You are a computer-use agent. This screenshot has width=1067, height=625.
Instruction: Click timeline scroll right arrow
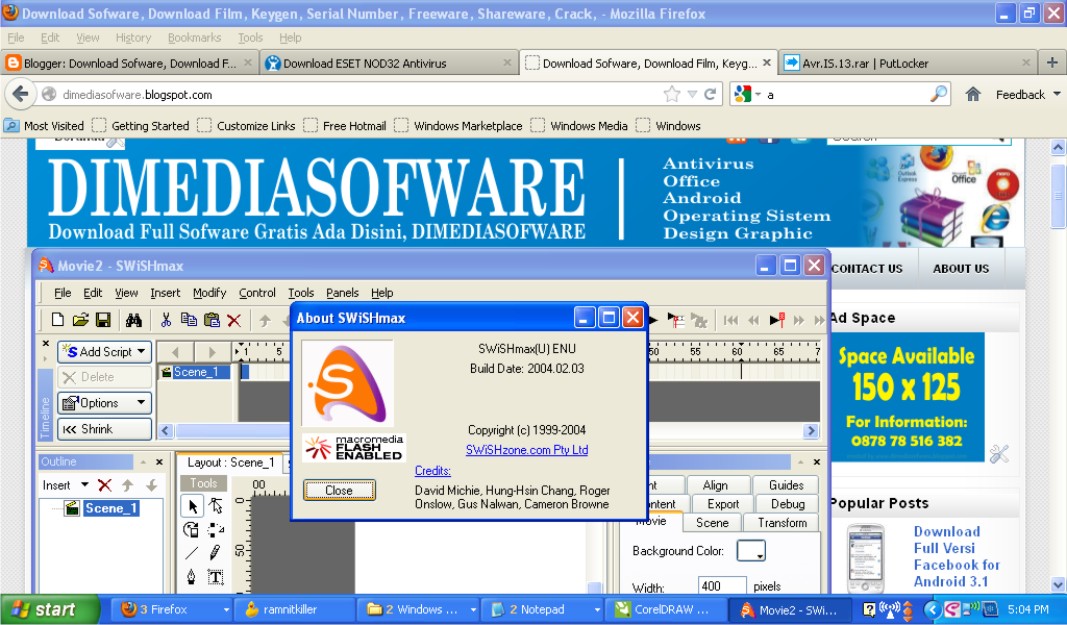pos(810,430)
